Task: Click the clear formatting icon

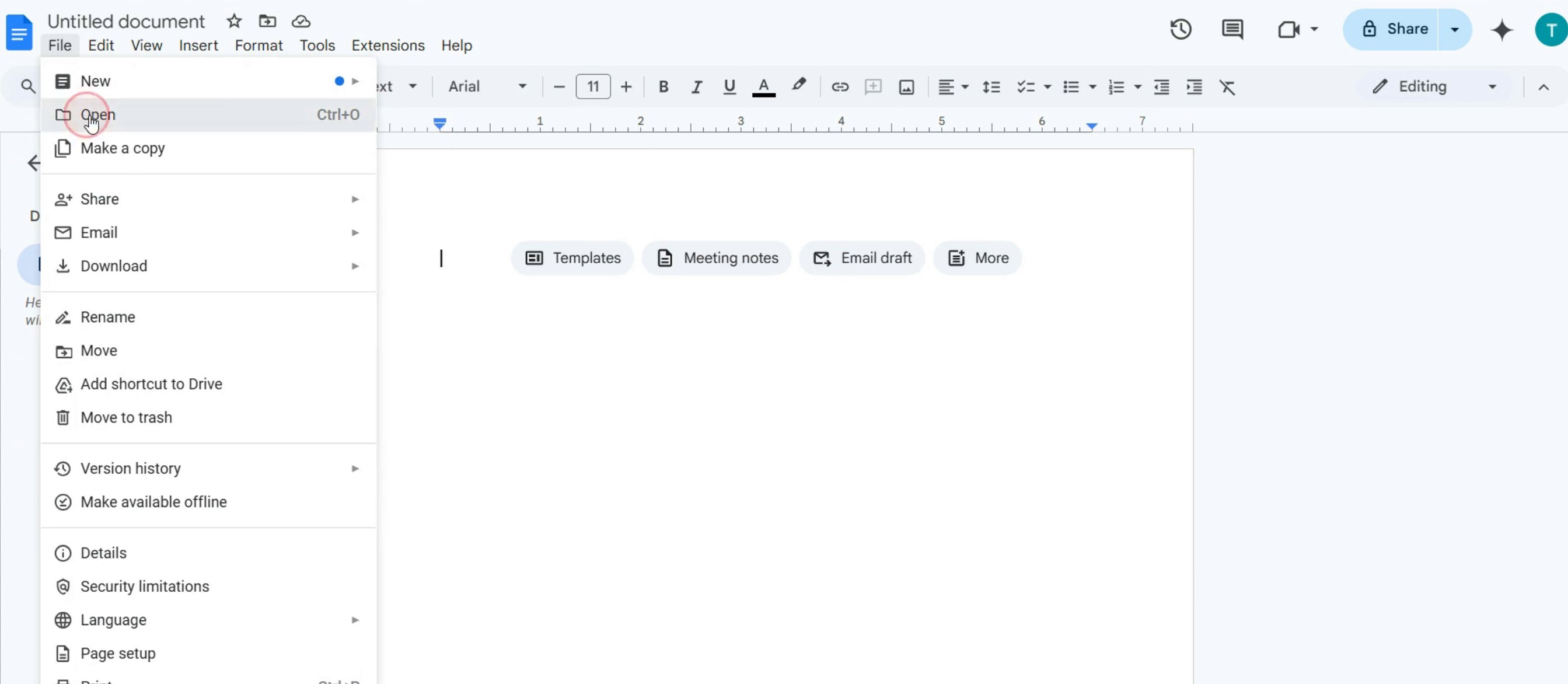Action: click(1227, 87)
